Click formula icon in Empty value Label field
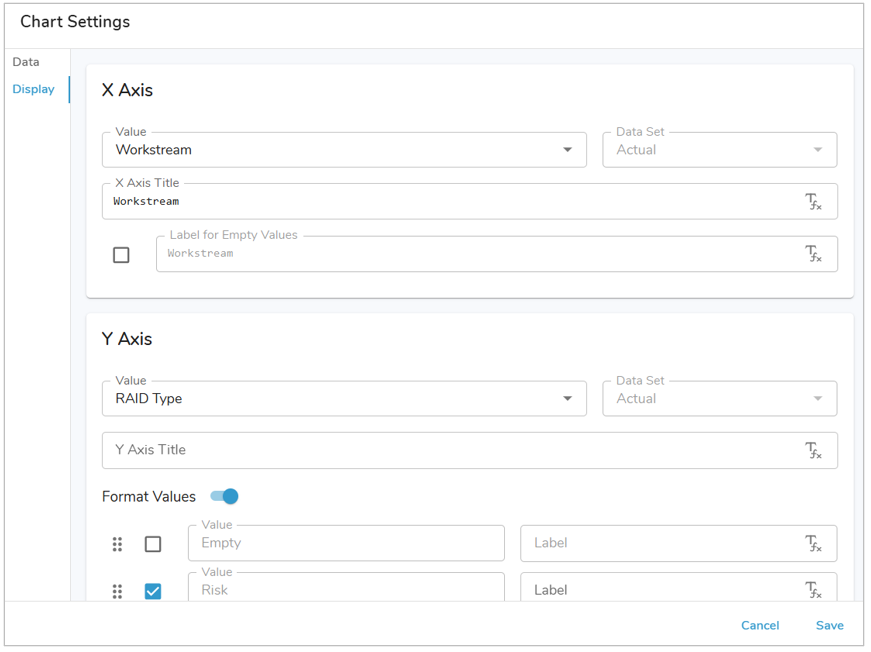The width and height of the screenshot is (871, 652). click(814, 544)
